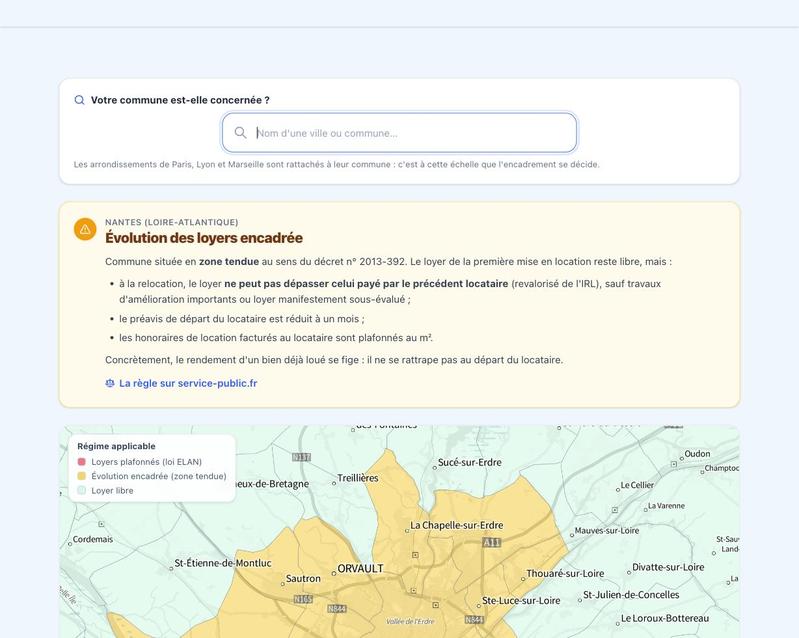Click 'Le Cellier' map label
The height and width of the screenshot is (638, 799).
point(637,485)
